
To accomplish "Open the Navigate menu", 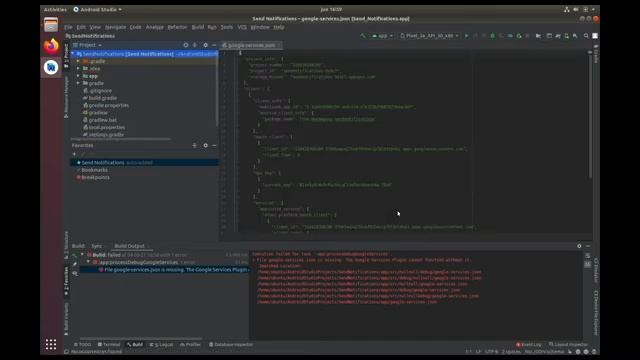I will click(x=116, y=27).
